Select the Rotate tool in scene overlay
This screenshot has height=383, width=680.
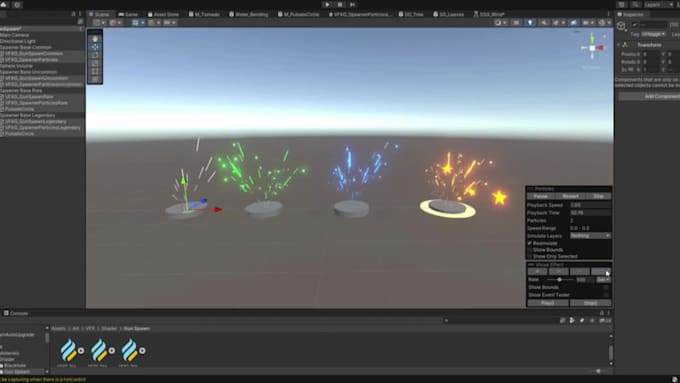[x=95, y=55]
